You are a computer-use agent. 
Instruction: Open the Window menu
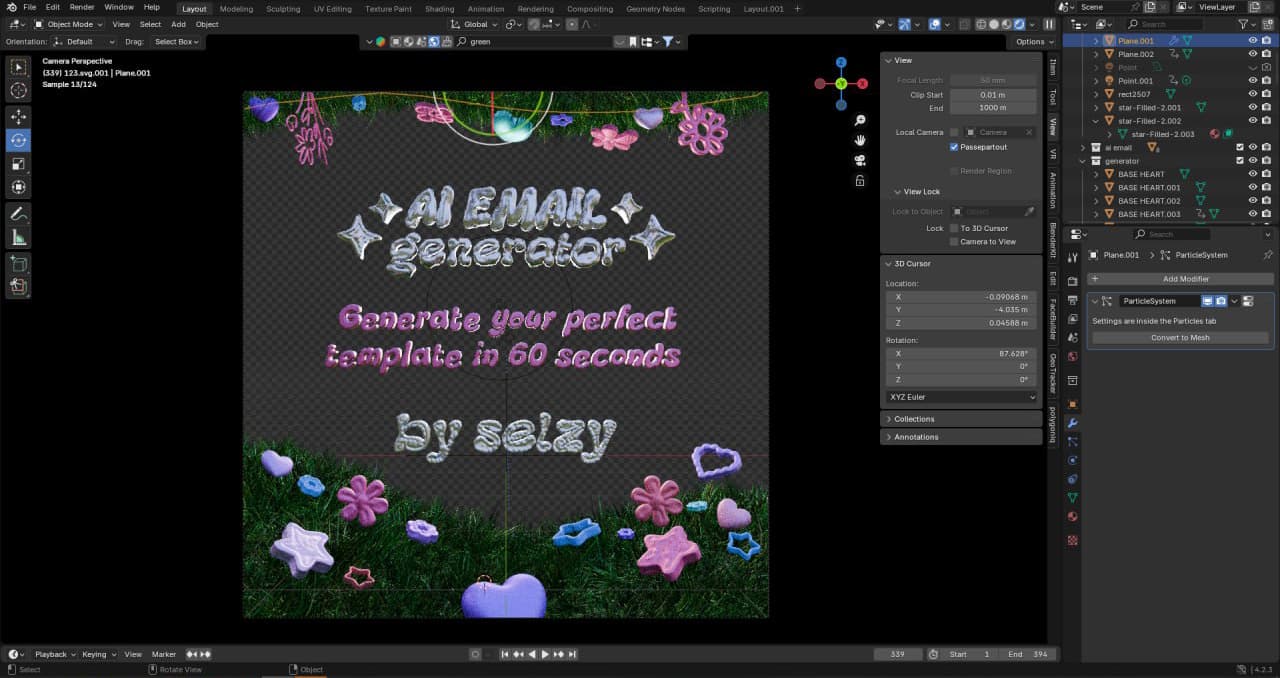[119, 7]
